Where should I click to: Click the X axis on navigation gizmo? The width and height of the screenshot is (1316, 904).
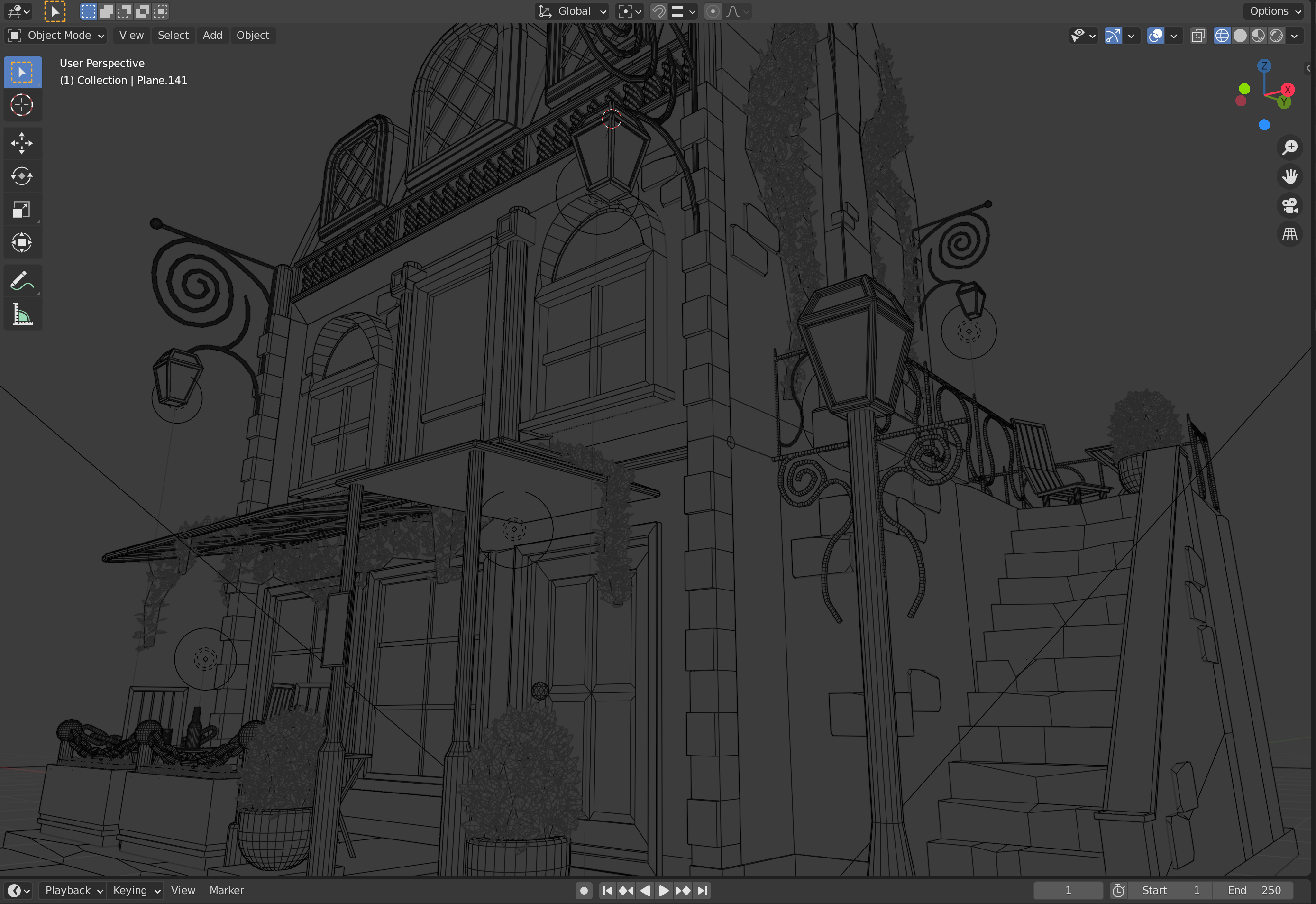[1287, 90]
